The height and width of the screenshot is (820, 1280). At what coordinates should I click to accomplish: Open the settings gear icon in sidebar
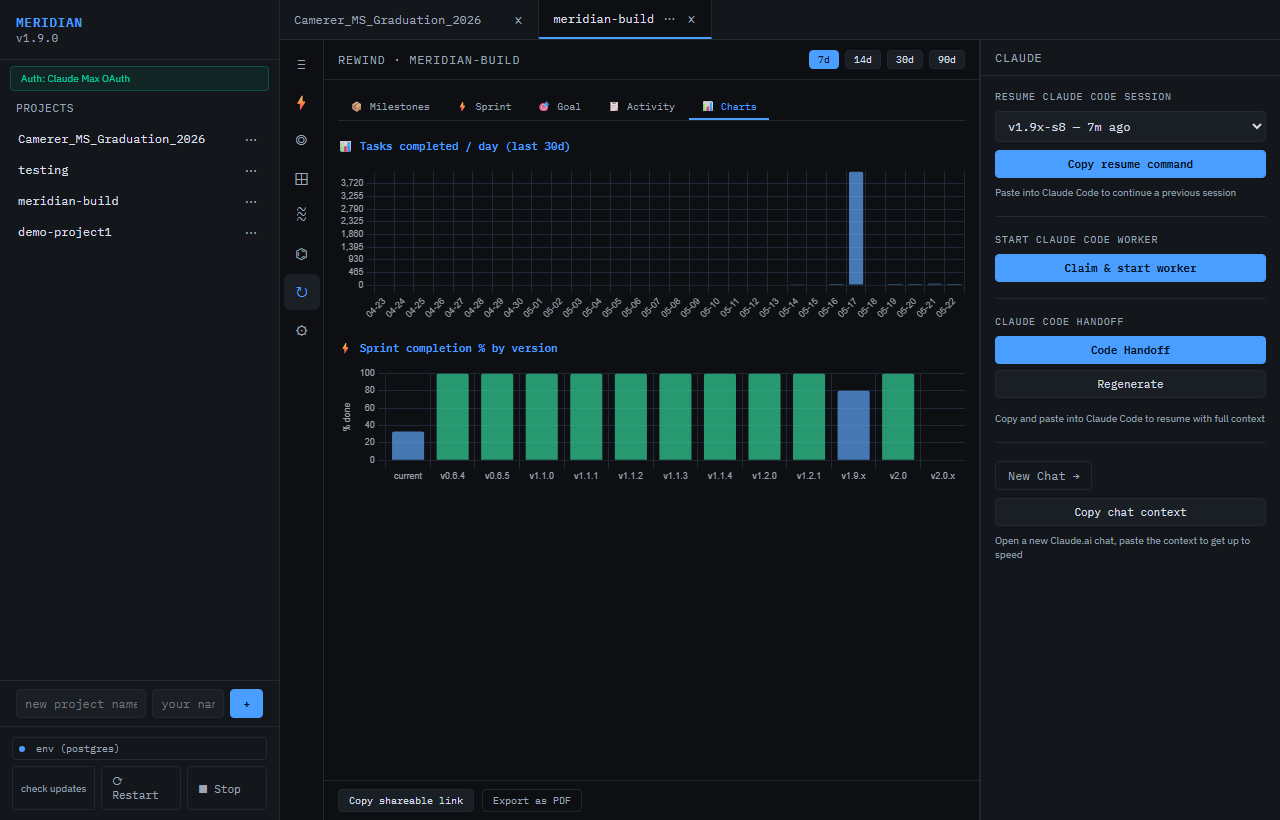tap(302, 330)
